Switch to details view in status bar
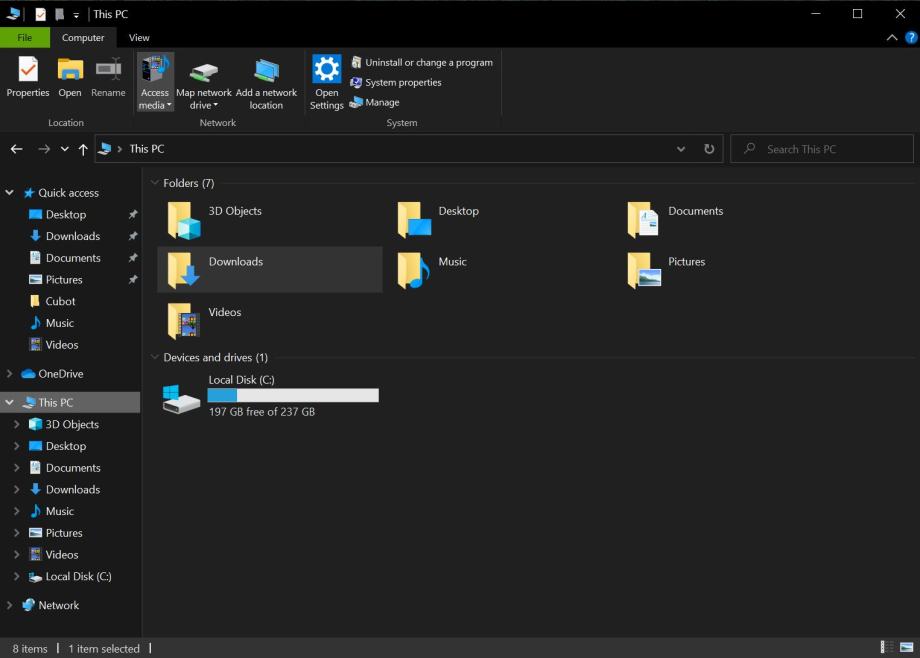The image size is (920, 658). coord(887,648)
